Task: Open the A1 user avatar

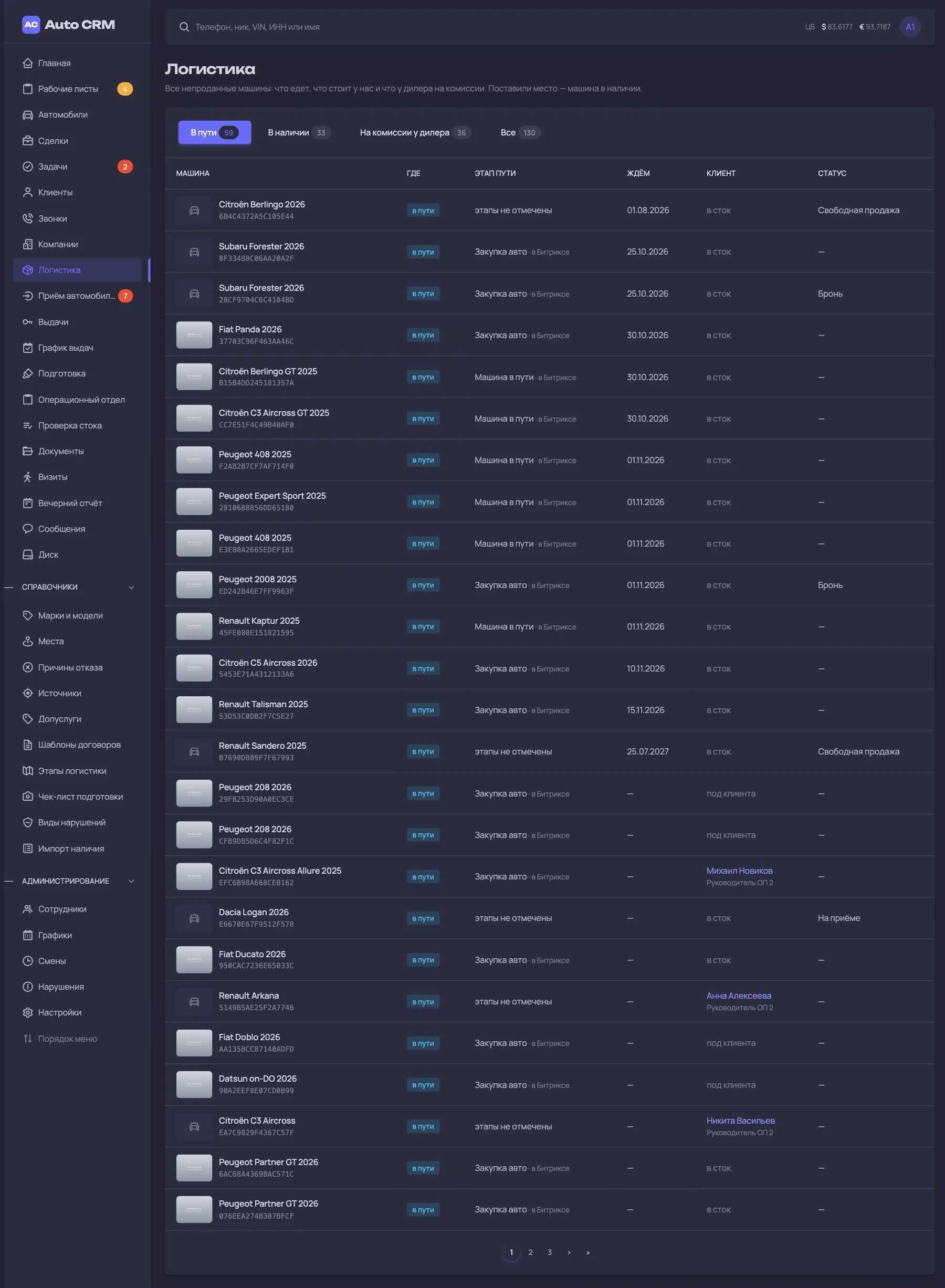Action: click(x=909, y=27)
